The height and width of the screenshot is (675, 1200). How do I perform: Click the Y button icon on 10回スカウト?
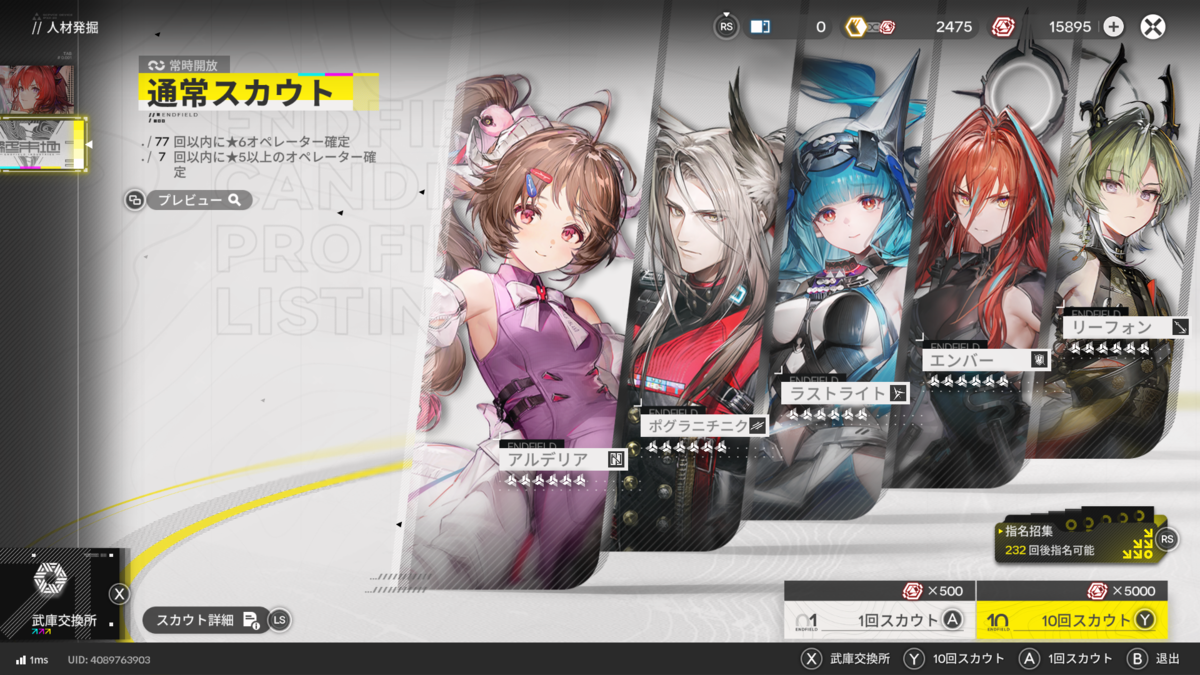(x=1144, y=620)
